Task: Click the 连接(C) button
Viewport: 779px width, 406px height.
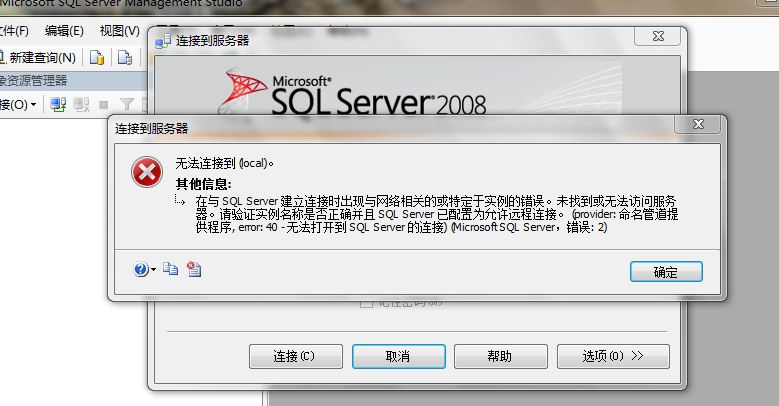Action: click(x=296, y=356)
